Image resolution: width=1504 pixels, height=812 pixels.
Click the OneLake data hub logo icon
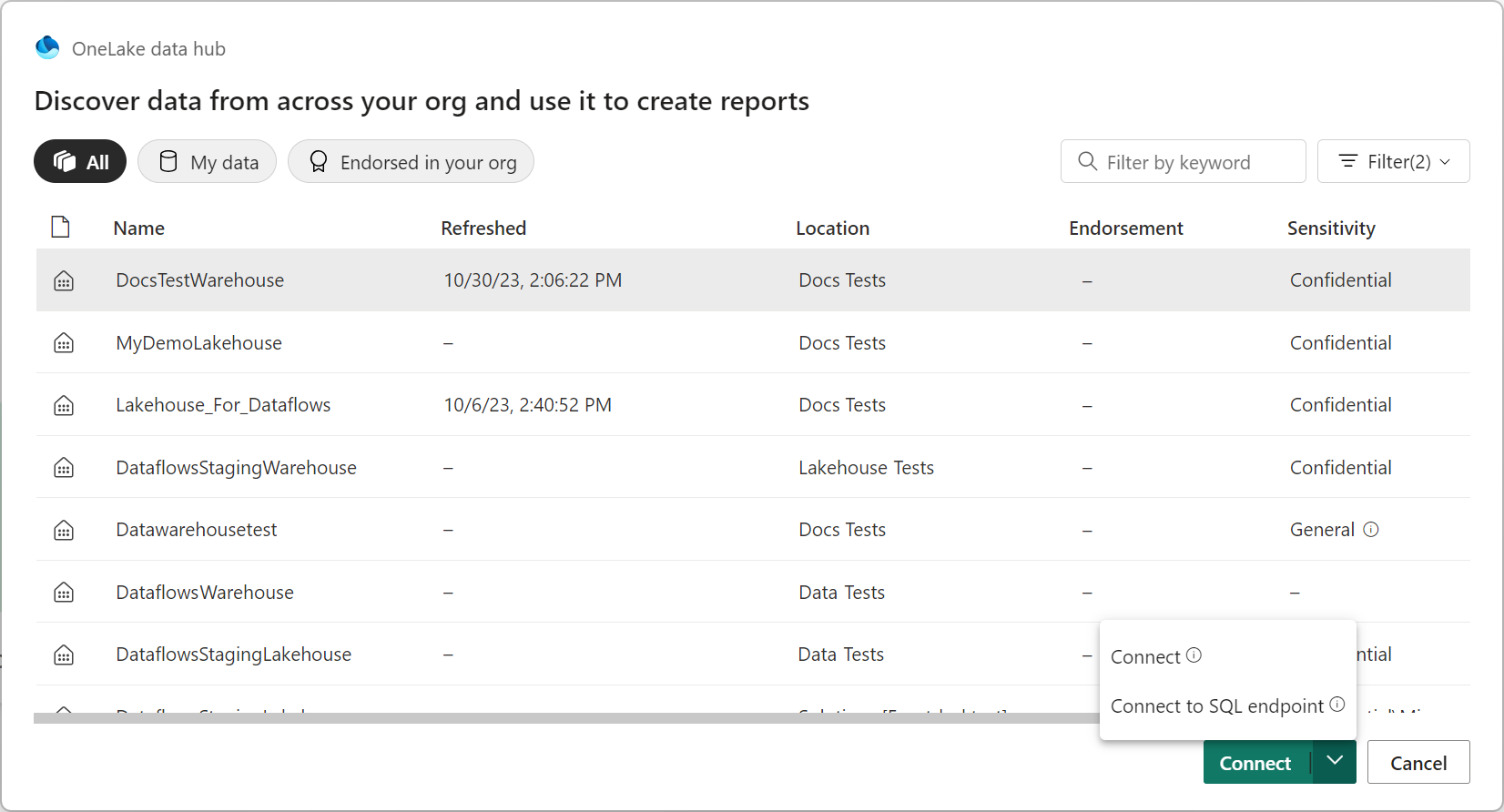[47, 48]
